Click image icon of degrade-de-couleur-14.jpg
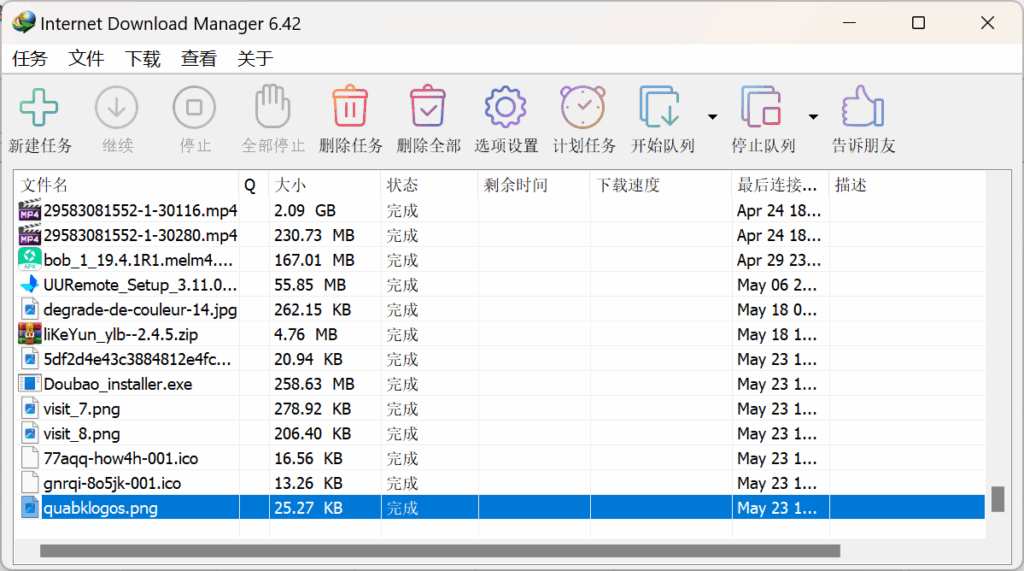The height and width of the screenshot is (571, 1024). (x=29, y=310)
